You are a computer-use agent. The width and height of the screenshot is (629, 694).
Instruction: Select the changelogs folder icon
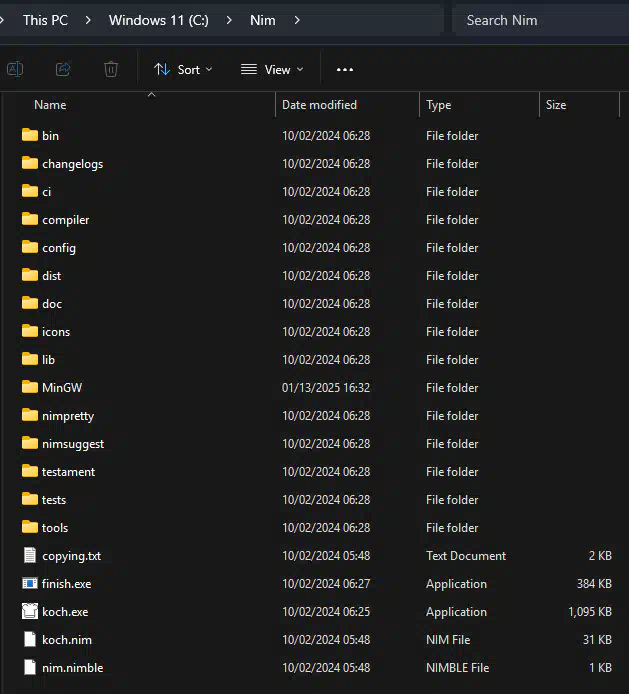(x=30, y=163)
